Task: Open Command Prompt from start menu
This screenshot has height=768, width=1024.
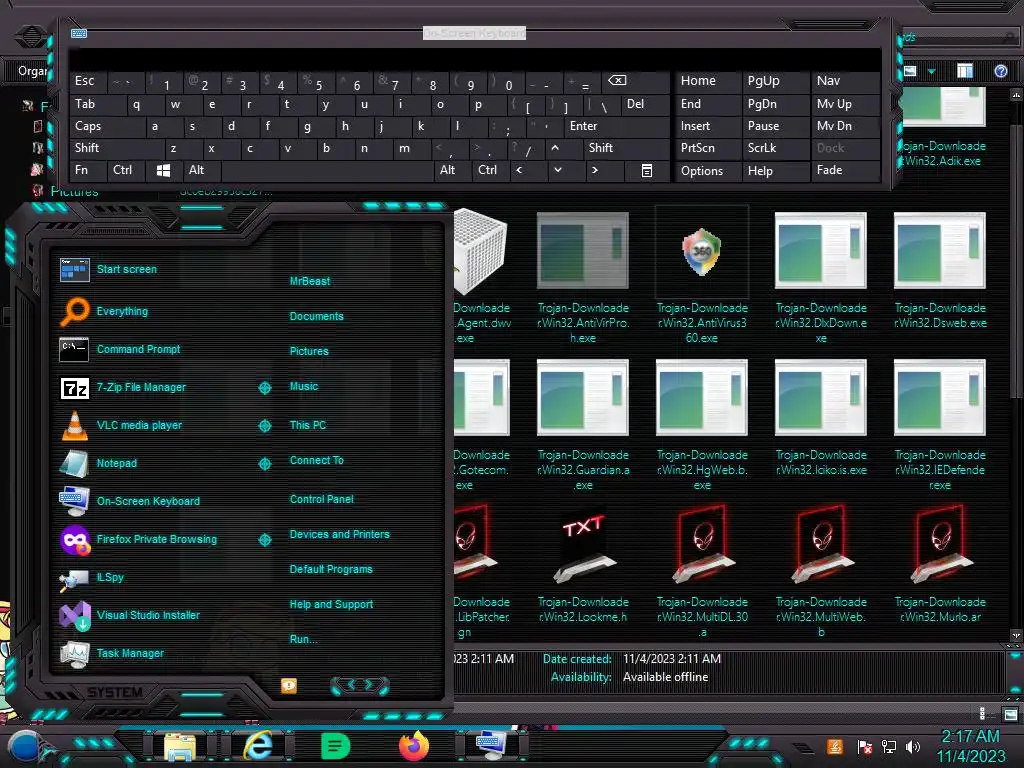Action: tap(120, 349)
